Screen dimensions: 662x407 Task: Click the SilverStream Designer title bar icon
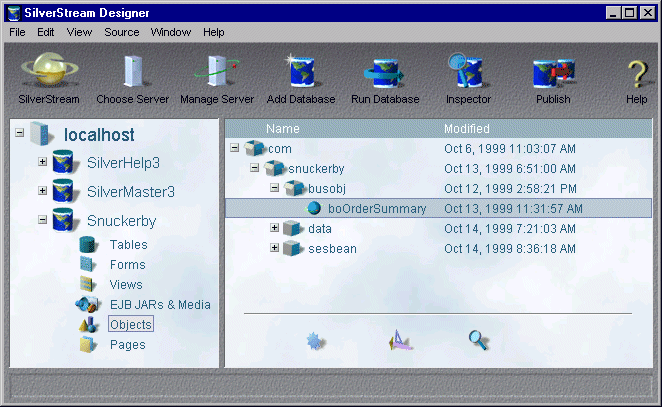(x=14, y=13)
